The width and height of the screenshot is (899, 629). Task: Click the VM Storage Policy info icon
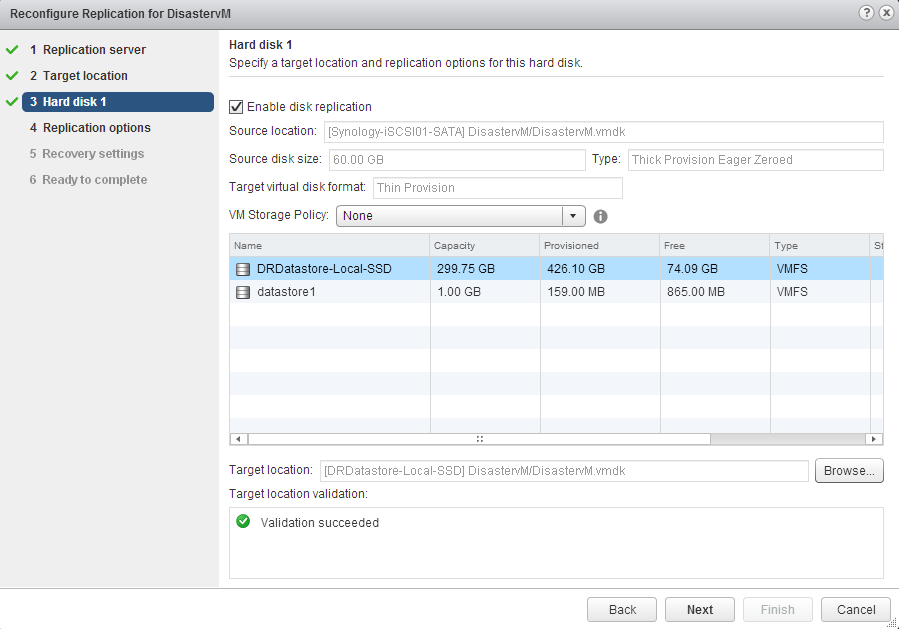(x=601, y=216)
